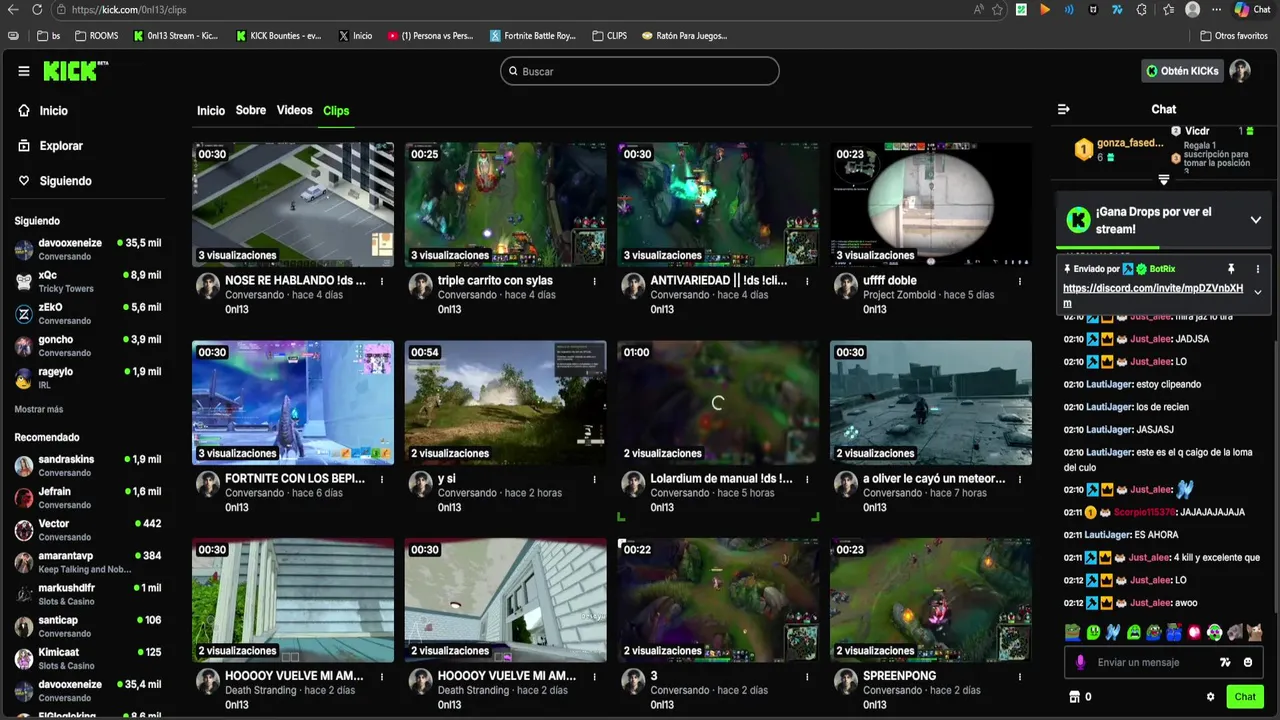The image size is (1280, 720).
Task: Open the discord.com invite link in chat
Action: [x=1153, y=295]
